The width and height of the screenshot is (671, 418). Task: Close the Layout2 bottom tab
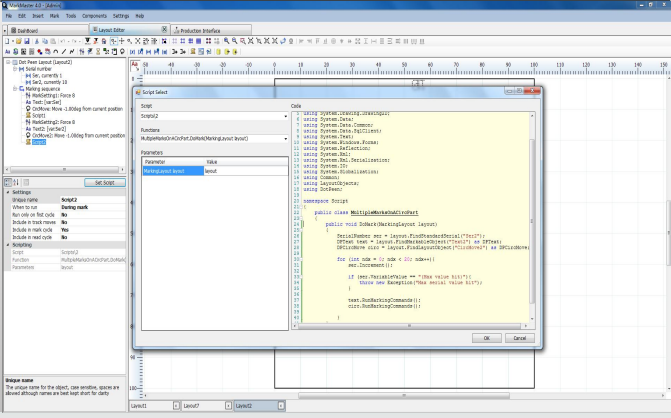[x=281, y=406]
